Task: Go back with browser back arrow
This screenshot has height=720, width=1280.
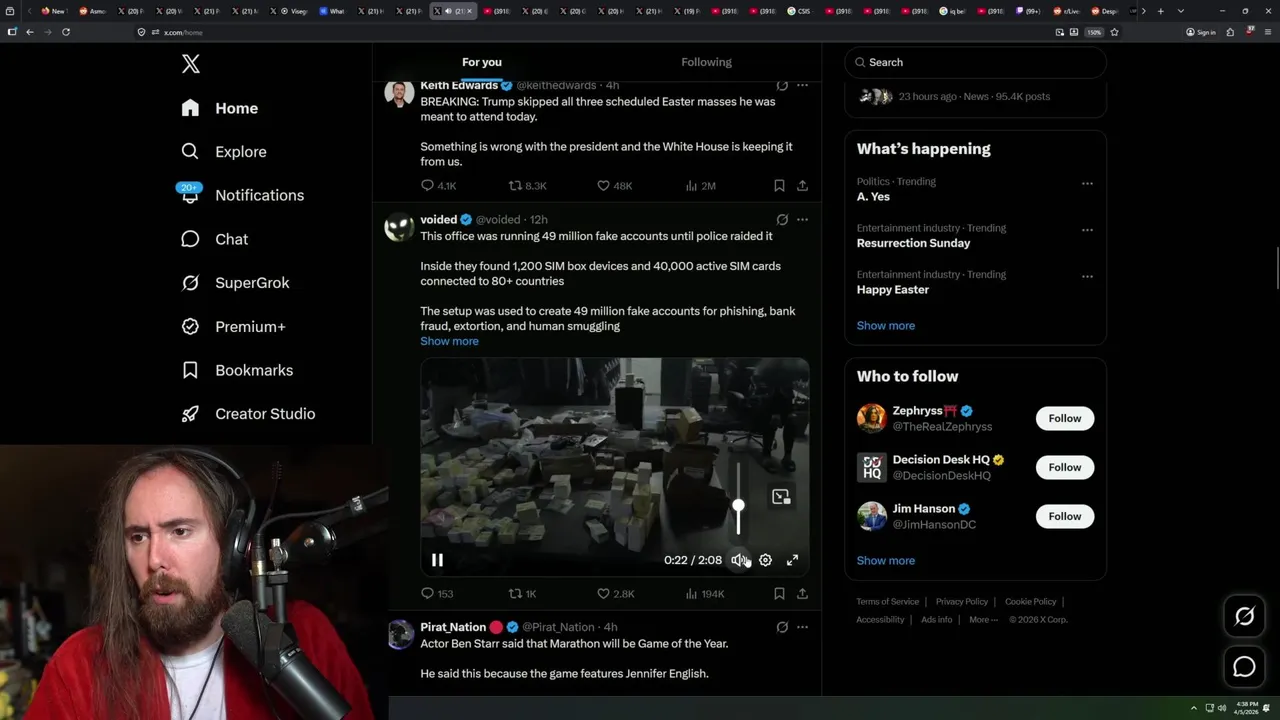Action: click(x=30, y=32)
